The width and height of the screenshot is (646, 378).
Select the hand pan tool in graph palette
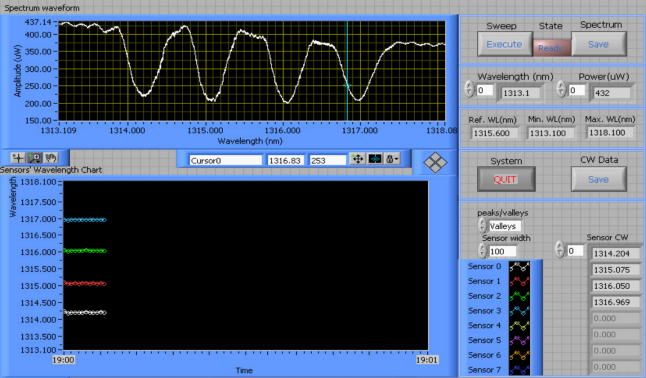pyautogui.click(x=51, y=157)
